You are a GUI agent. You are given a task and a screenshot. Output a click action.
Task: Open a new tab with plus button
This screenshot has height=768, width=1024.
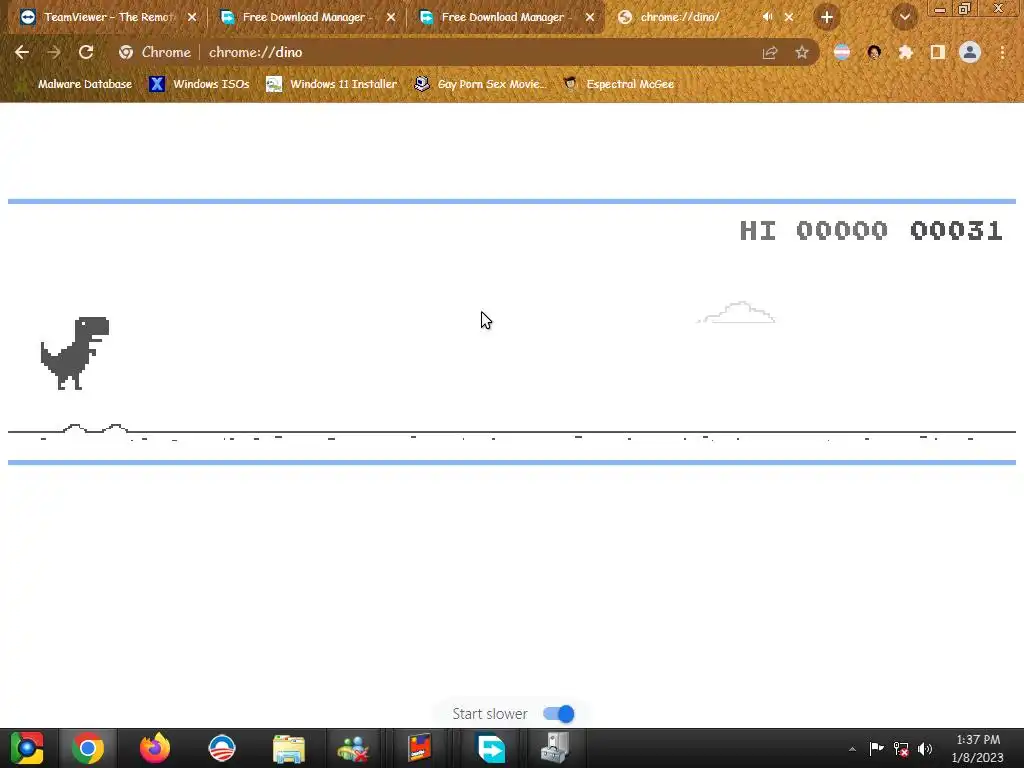[827, 18]
